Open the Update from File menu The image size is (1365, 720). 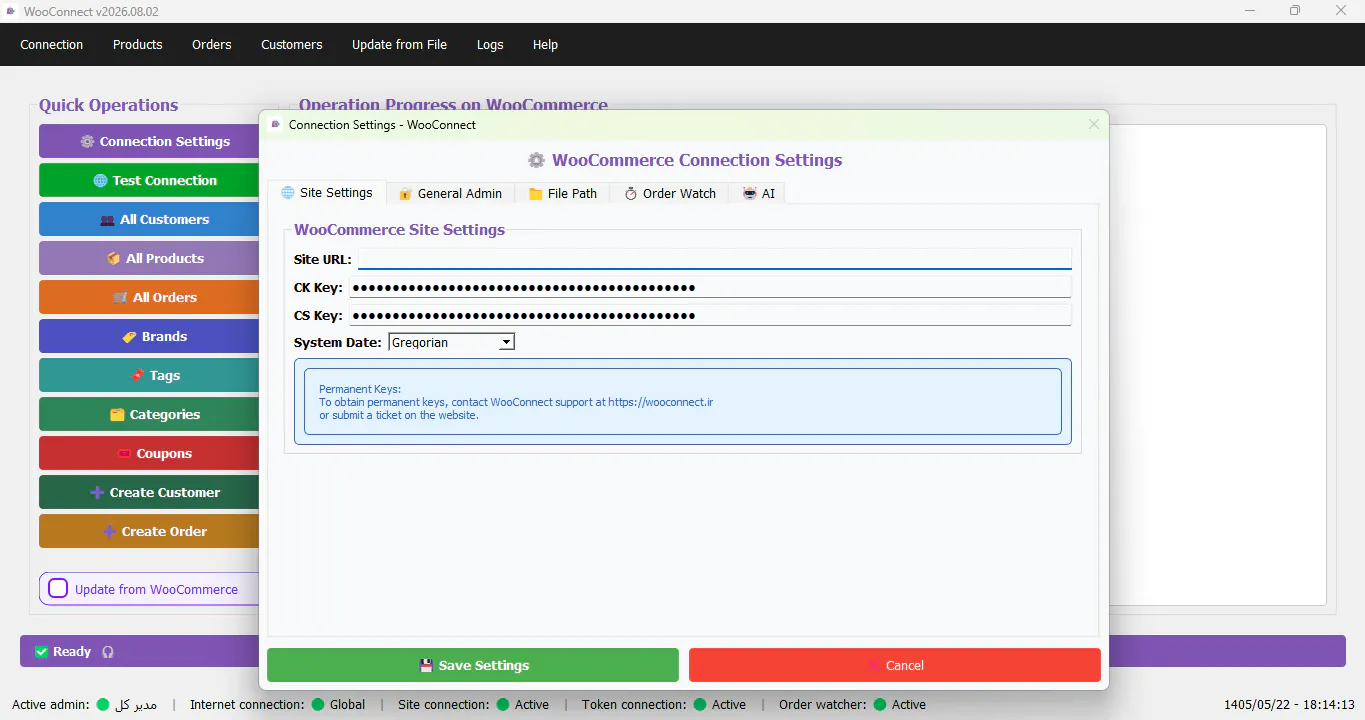[399, 45]
